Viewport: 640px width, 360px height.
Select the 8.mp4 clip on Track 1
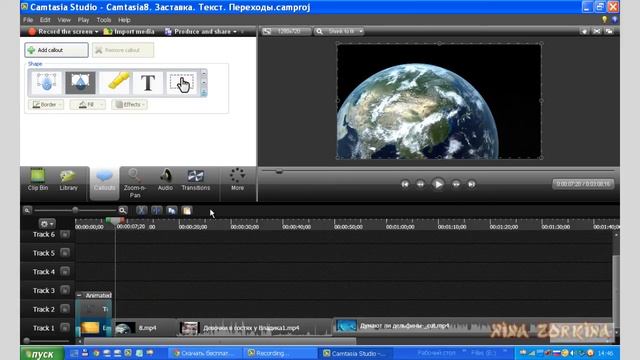(145, 328)
